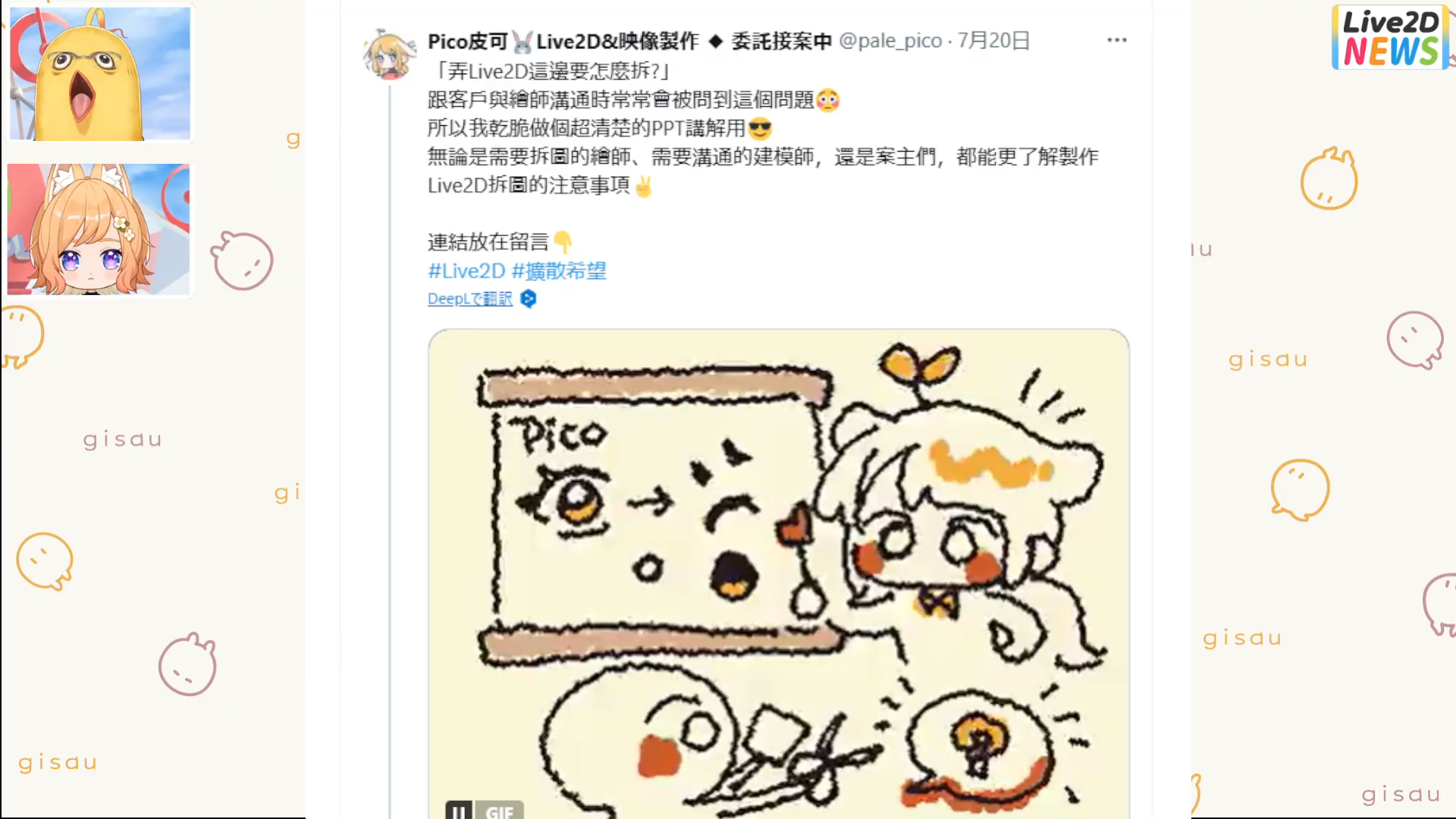Click the Pico profile avatar on the tweet
1456x819 pixels.
pos(389,55)
